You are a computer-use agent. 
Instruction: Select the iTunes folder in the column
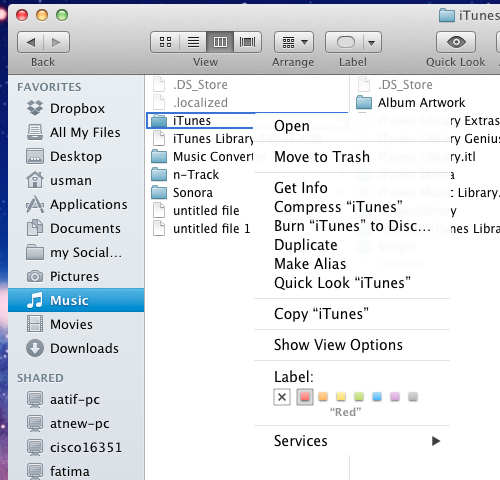click(200, 121)
